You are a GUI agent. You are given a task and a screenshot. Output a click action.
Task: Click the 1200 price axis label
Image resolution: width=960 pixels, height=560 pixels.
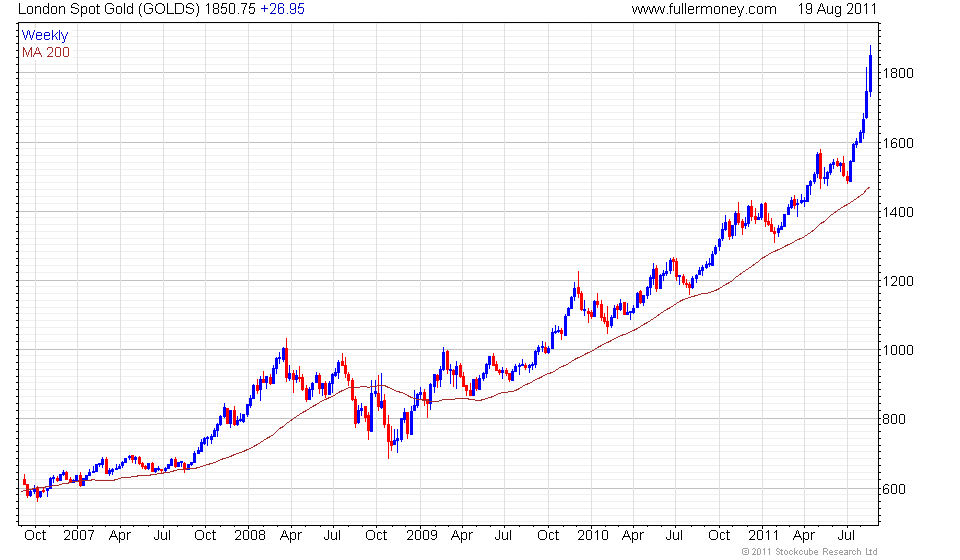[898, 282]
